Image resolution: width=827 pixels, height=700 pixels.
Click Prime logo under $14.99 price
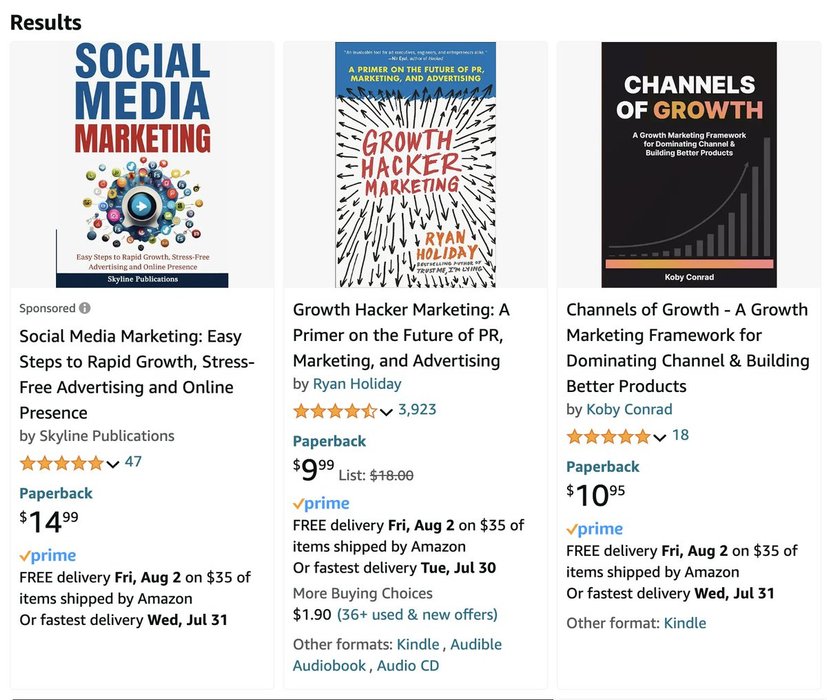[47, 556]
